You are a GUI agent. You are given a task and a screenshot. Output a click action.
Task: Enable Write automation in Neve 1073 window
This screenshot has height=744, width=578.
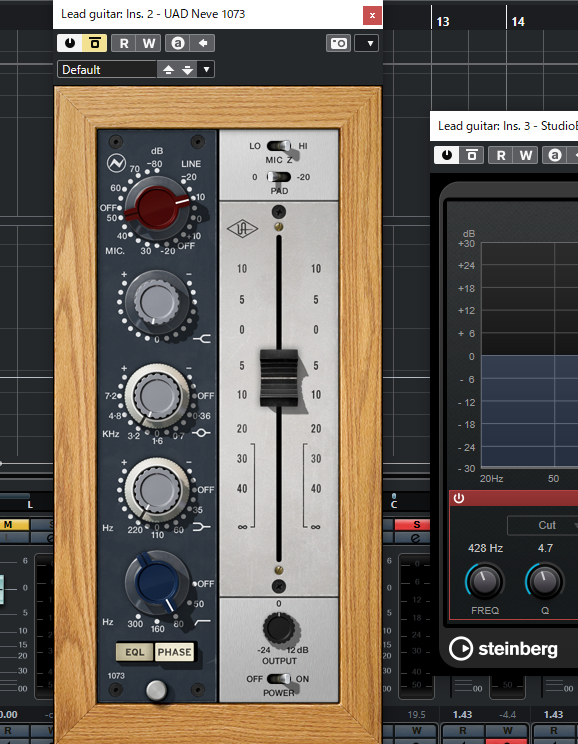pyautogui.click(x=149, y=43)
